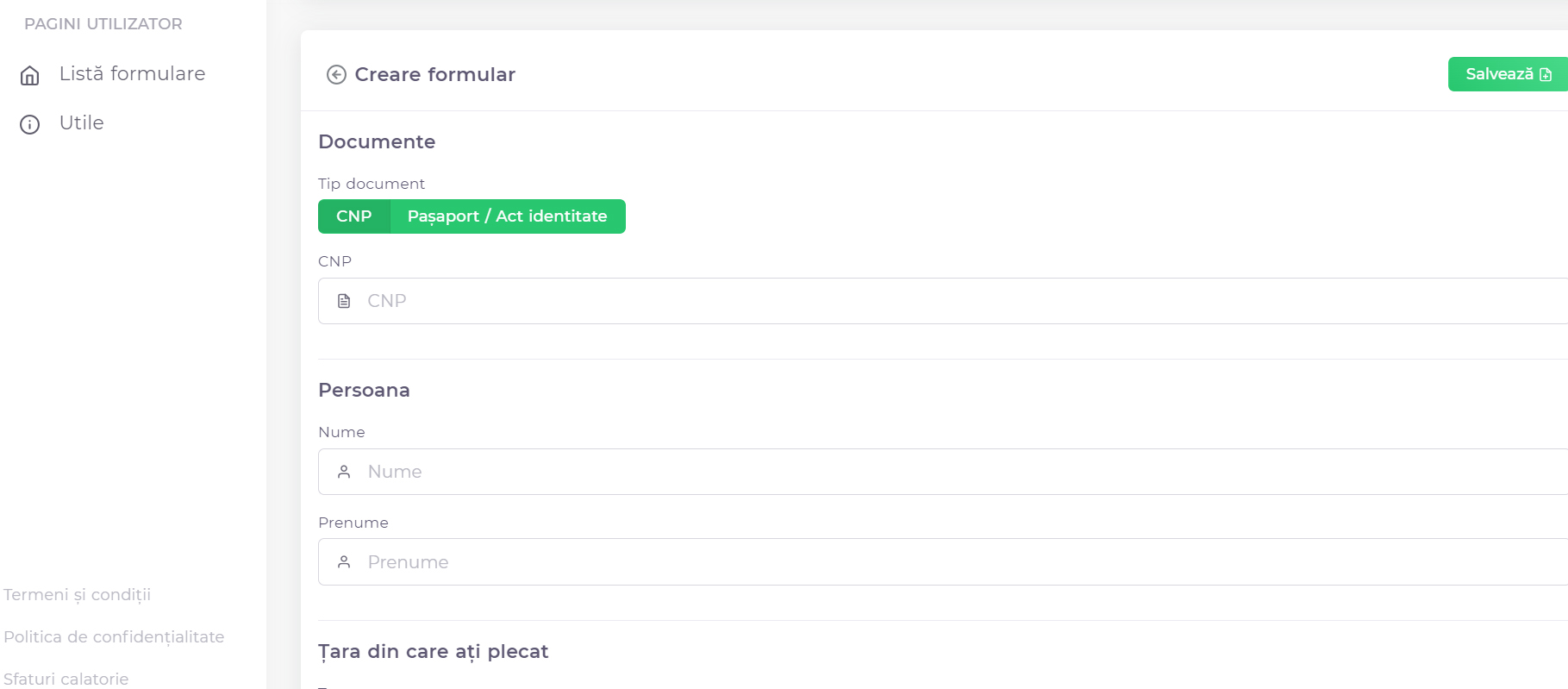
Task: Click the home icon beside Listă formulare
Action: click(x=30, y=76)
